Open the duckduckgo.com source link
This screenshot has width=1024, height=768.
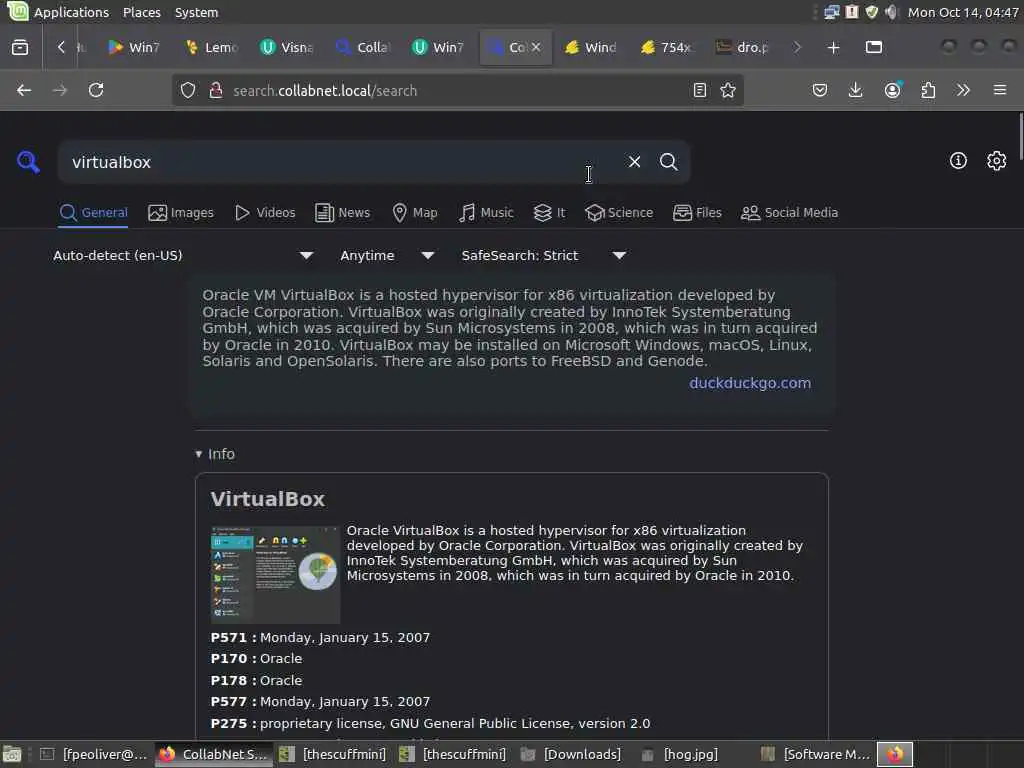coord(750,383)
